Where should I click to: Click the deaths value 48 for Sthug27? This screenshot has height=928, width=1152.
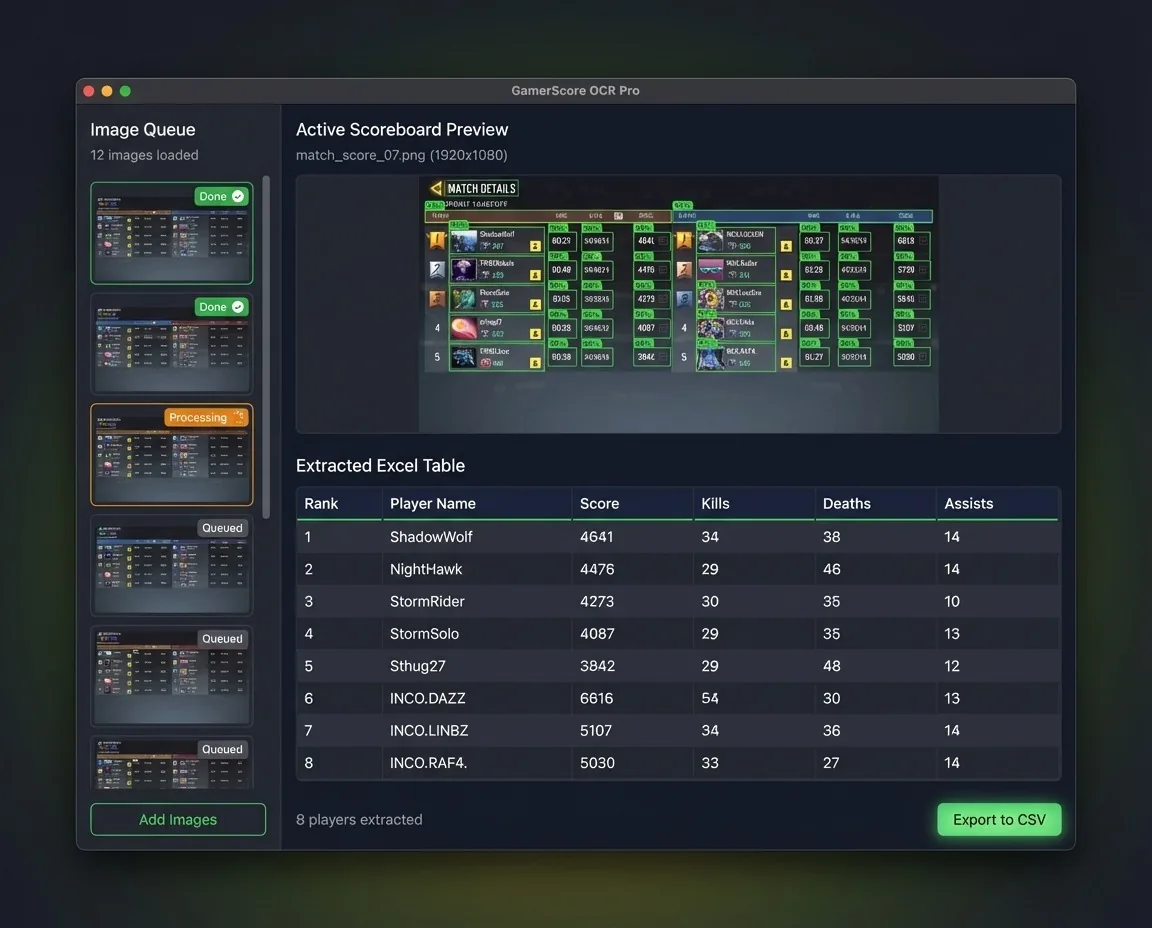832,666
